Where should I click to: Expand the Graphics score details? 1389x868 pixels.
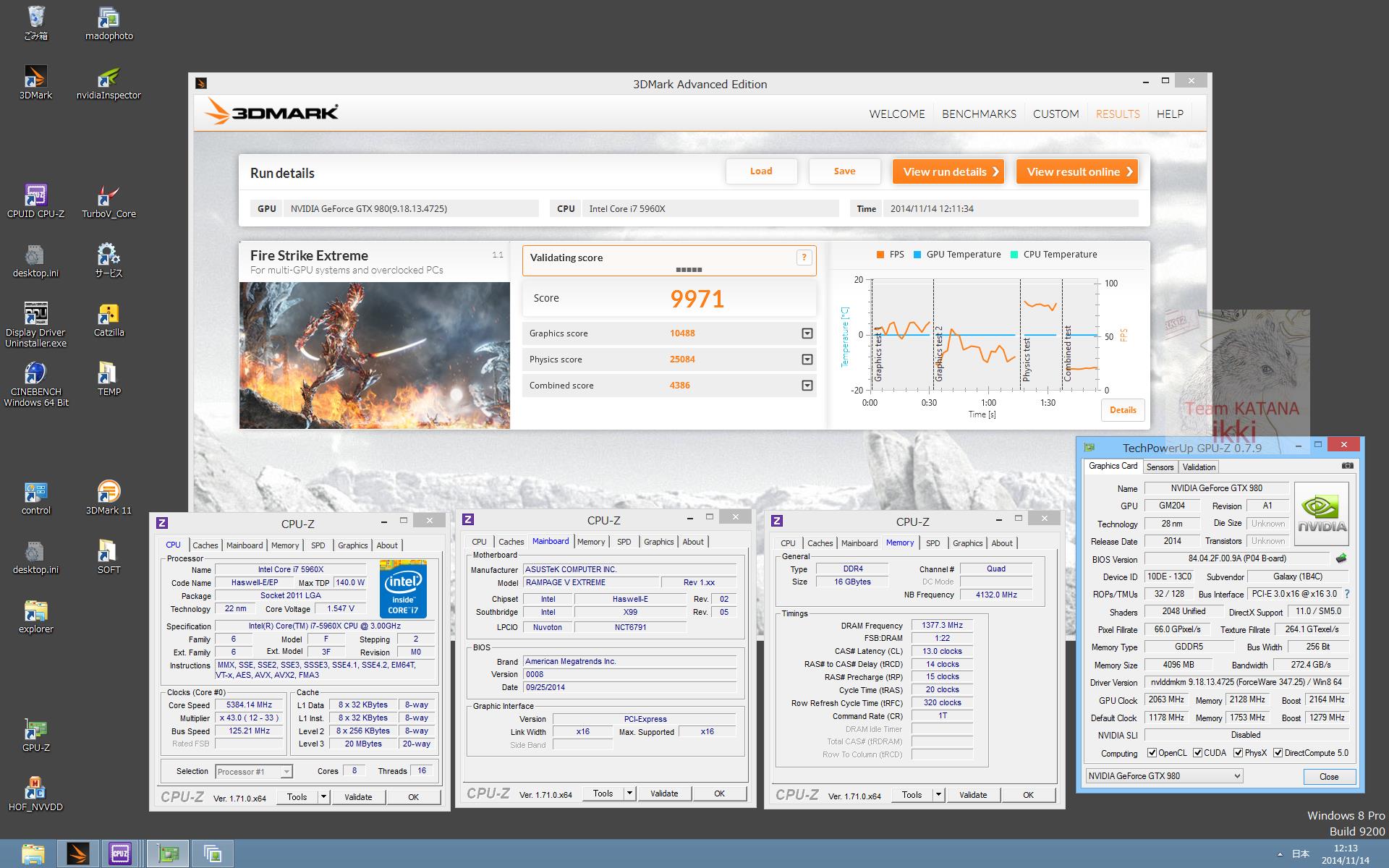(x=807, y=333)
